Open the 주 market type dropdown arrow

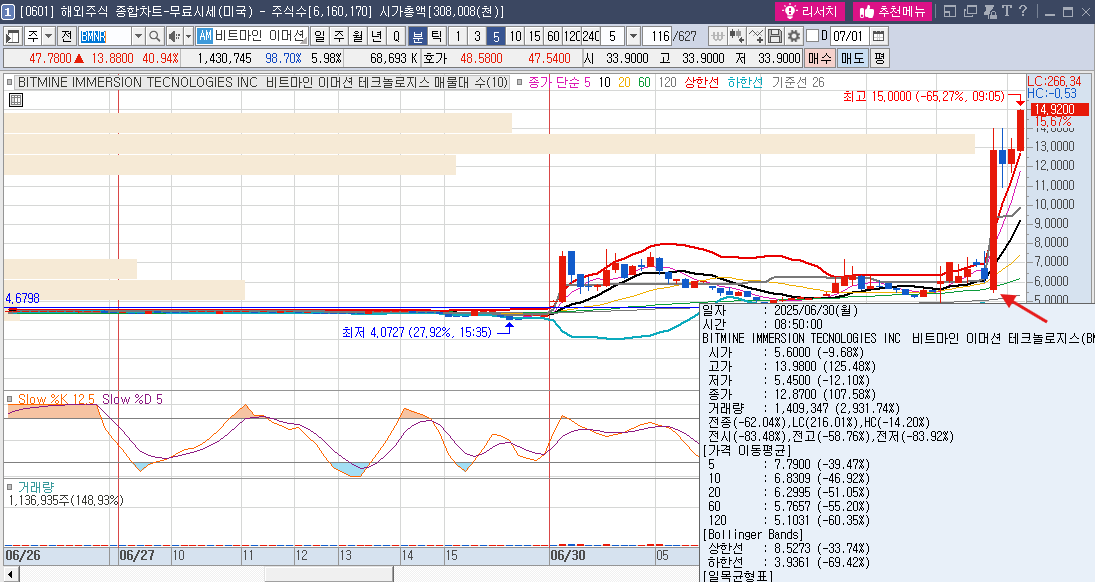point(48,36)
